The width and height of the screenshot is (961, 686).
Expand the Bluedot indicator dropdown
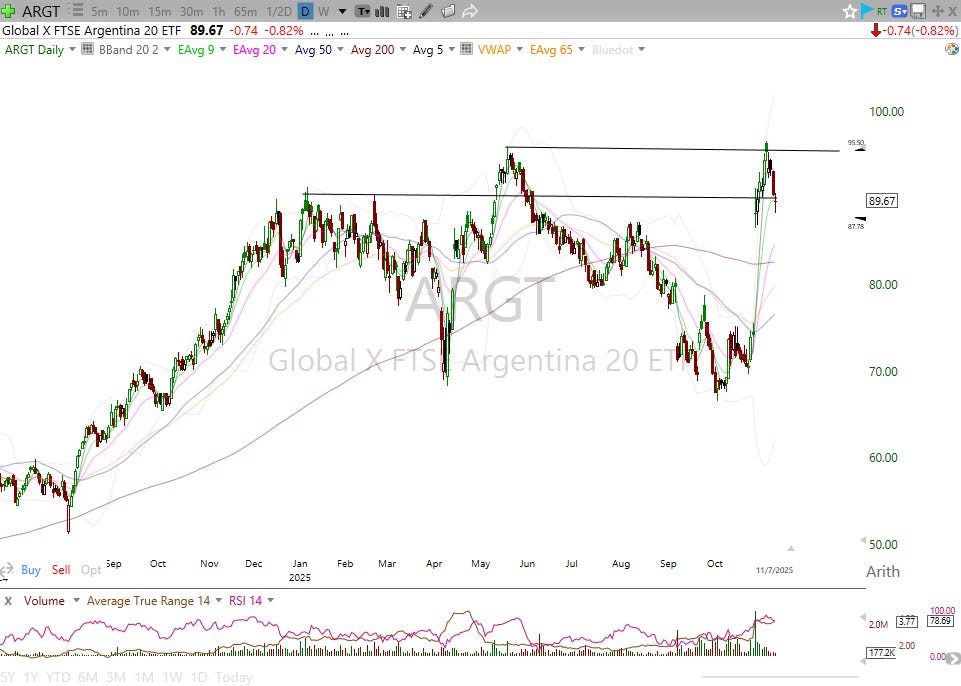coord(642,49)
